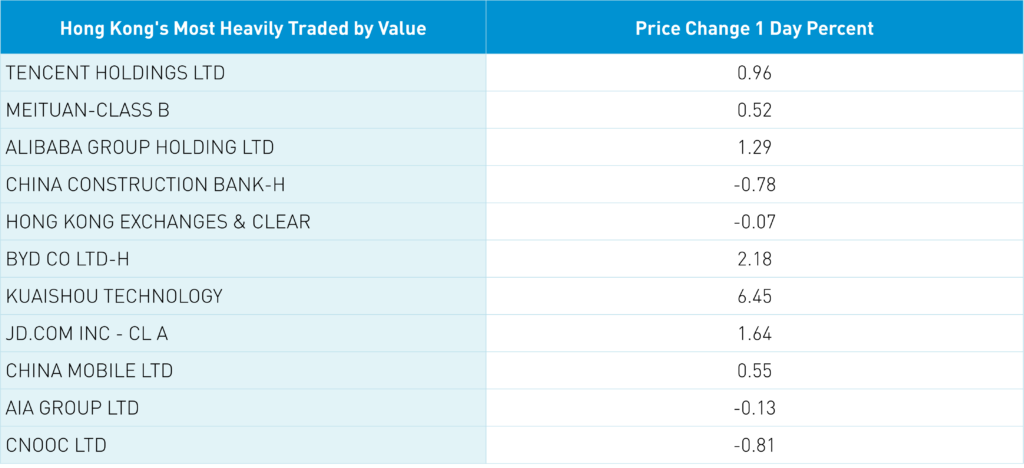The image size is (1024, 468).
Task: Click ALIBABA GROUP HOLDING LTD cell
Action: pyautogui.click(x=140, y=147)
